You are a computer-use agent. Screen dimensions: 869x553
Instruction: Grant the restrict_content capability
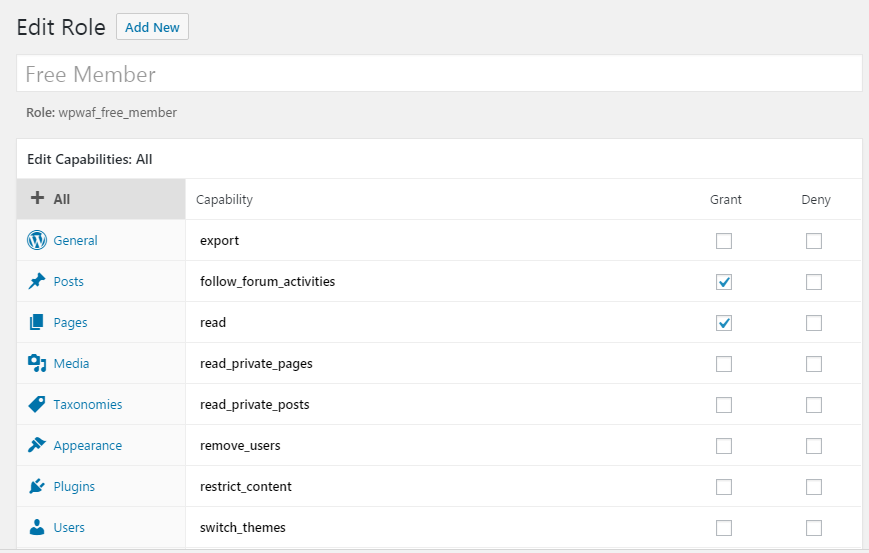click(x=724, y=487)
